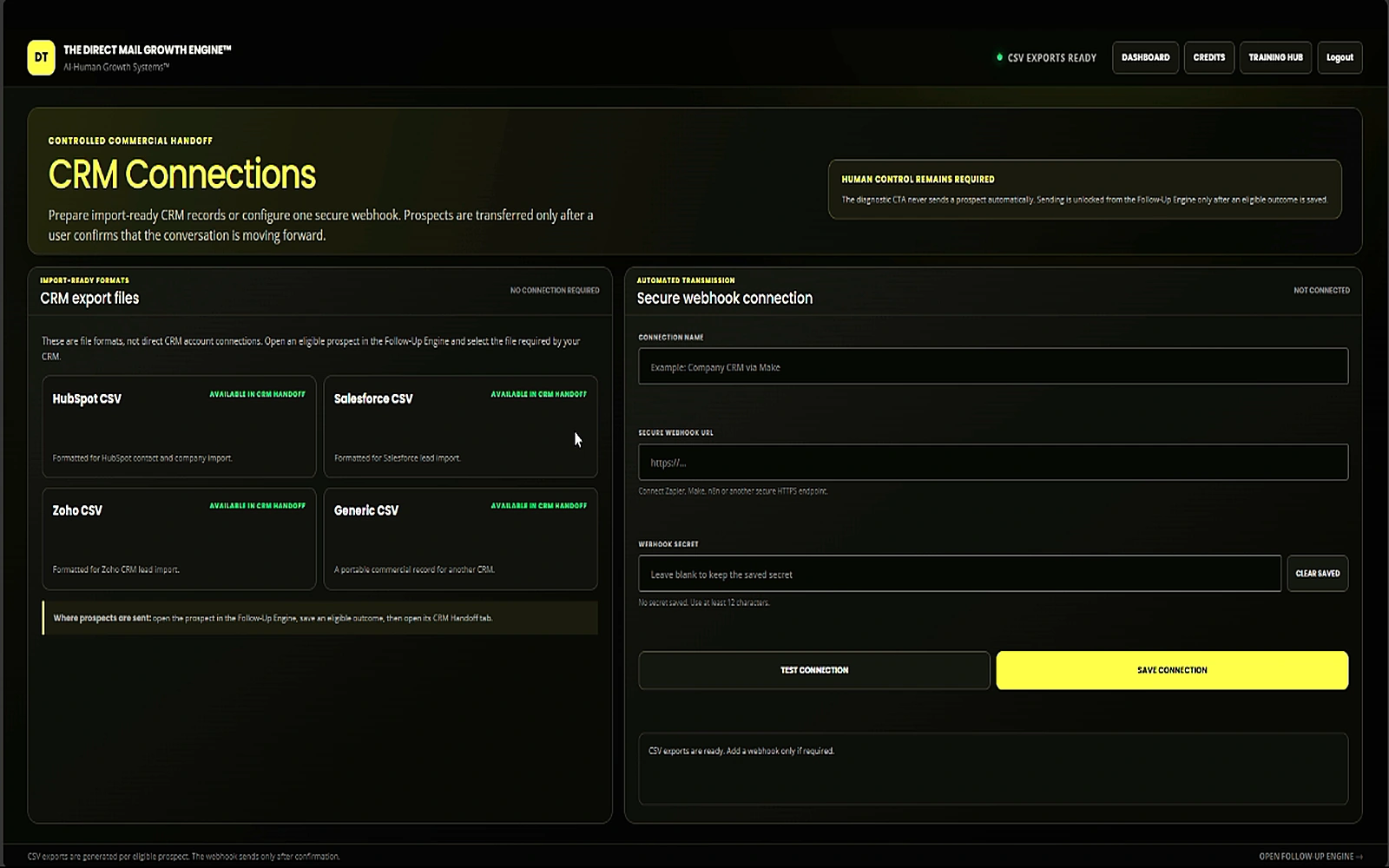Click the CSV Exports Ready status

[x=1046, y=57]
